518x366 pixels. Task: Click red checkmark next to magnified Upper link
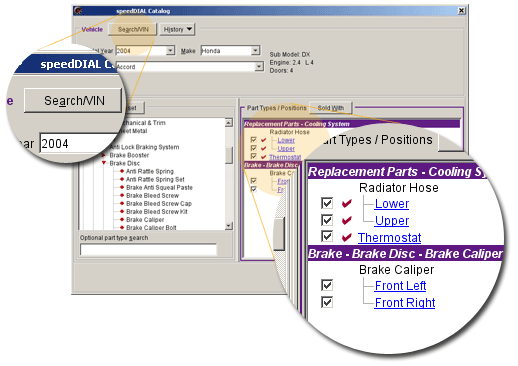pos(347,220)
